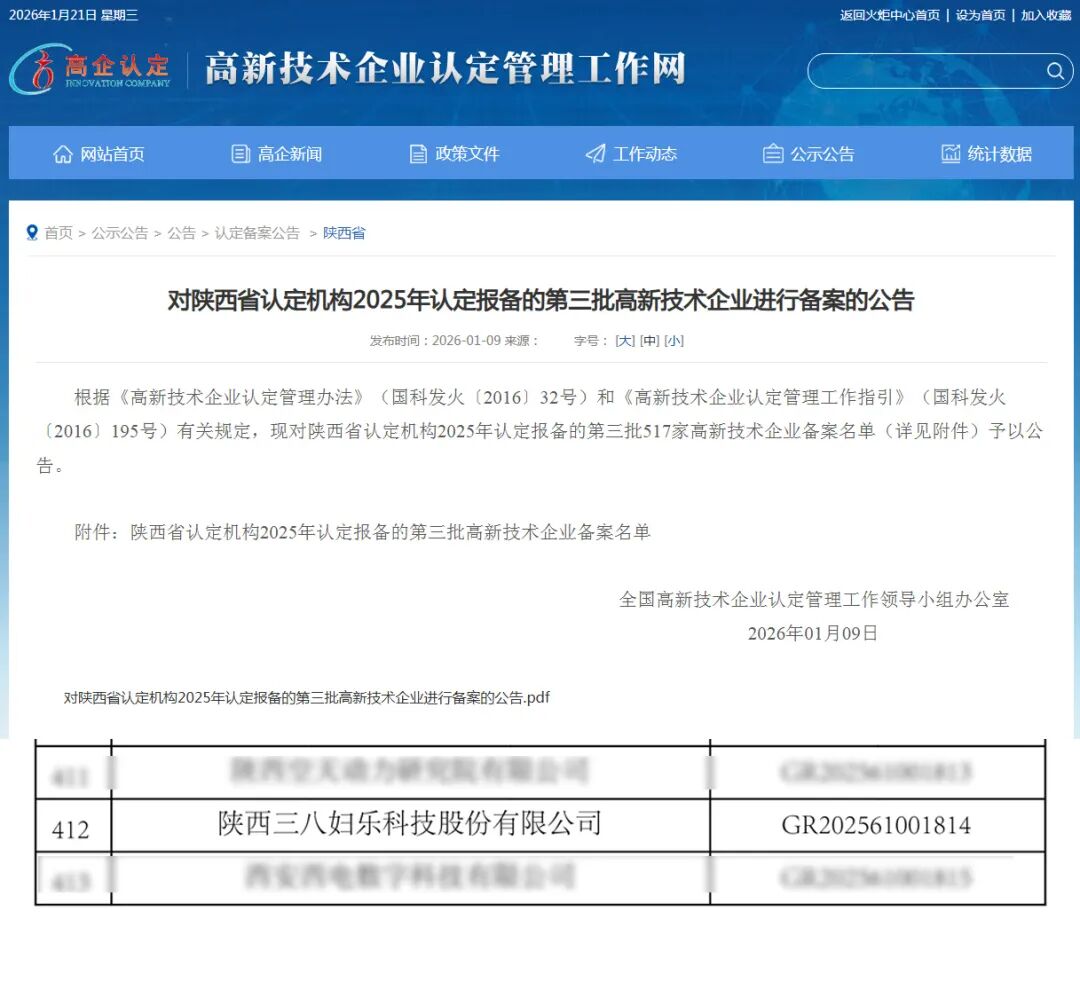Click the announcement icon beside 公示公告
1080x1006 pixels.
[x=772, y=153]
